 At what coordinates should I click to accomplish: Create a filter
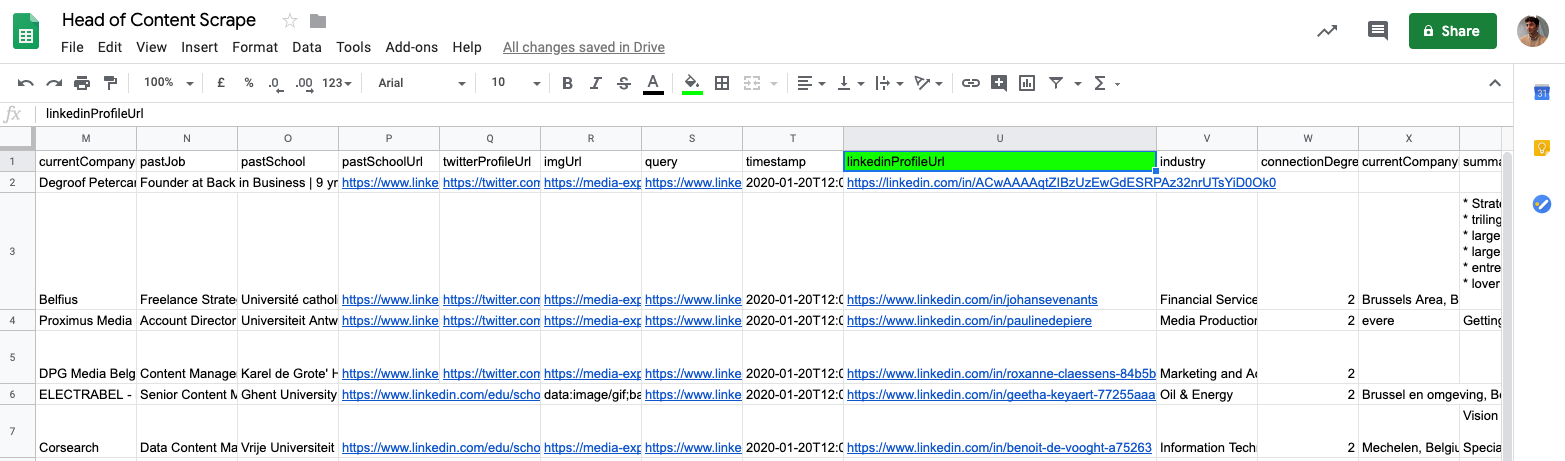[x=1056, y=83]
